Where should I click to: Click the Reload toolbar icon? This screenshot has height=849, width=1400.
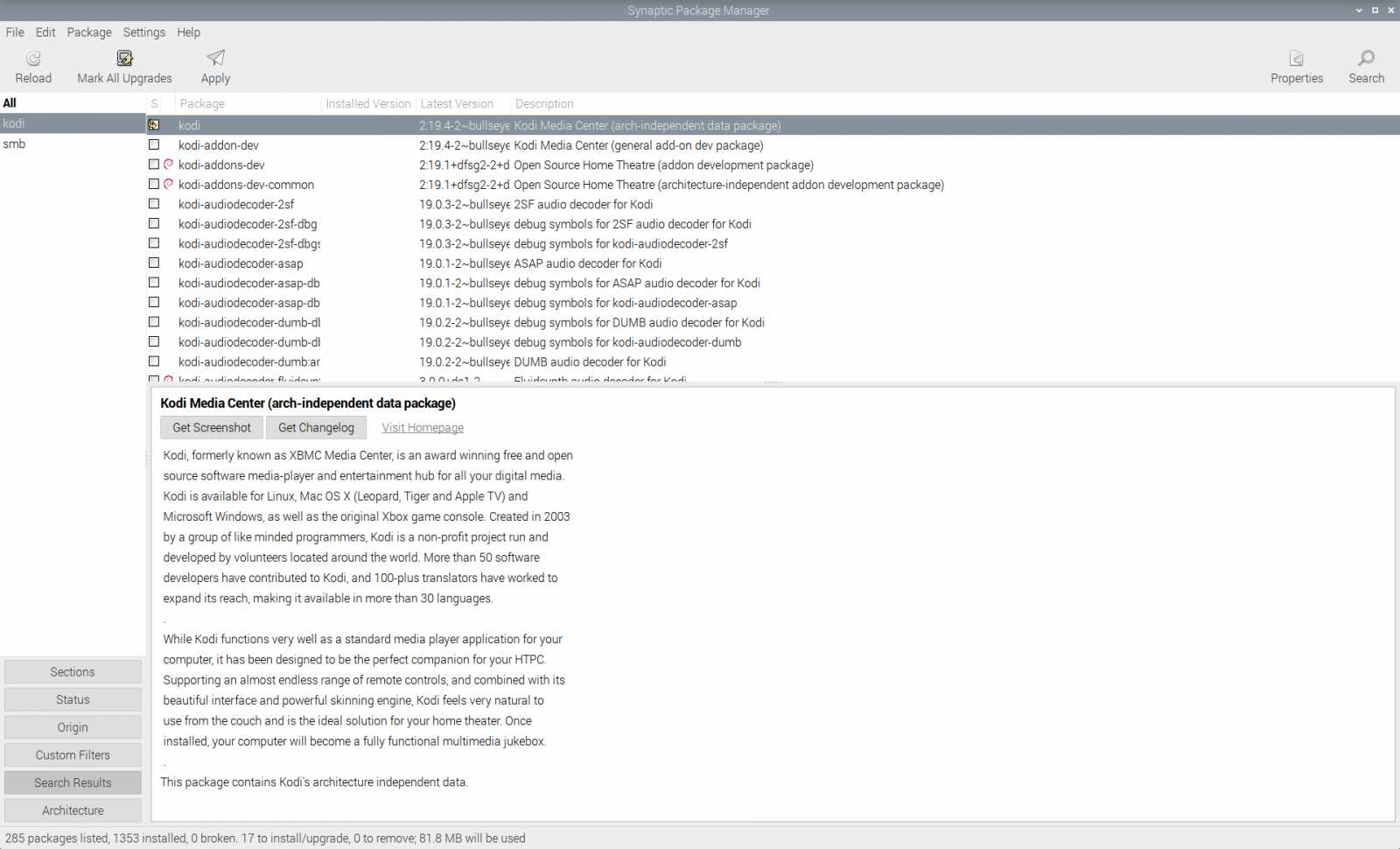(33, 58)
